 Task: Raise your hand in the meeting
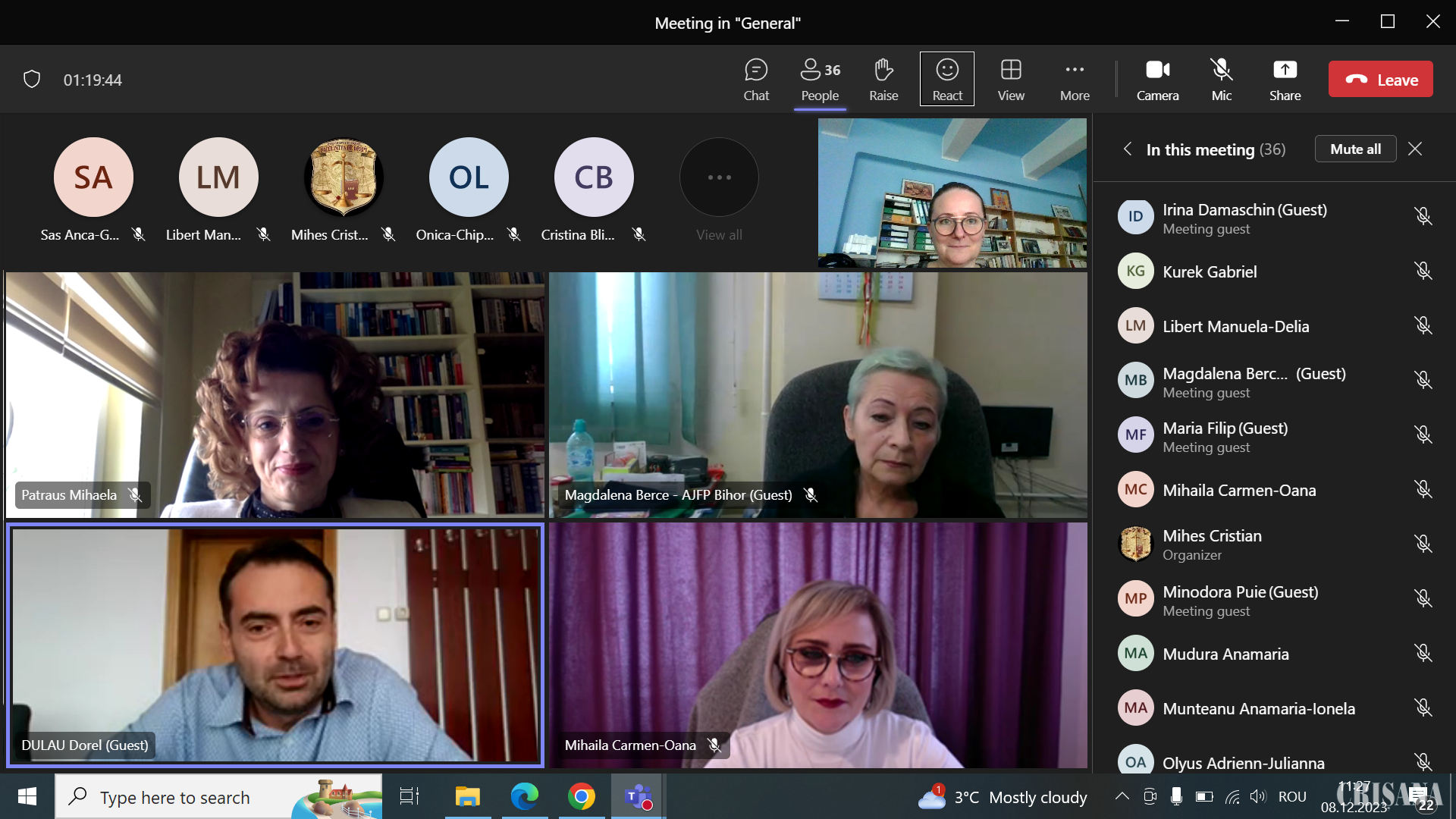[x=883, y=79]
